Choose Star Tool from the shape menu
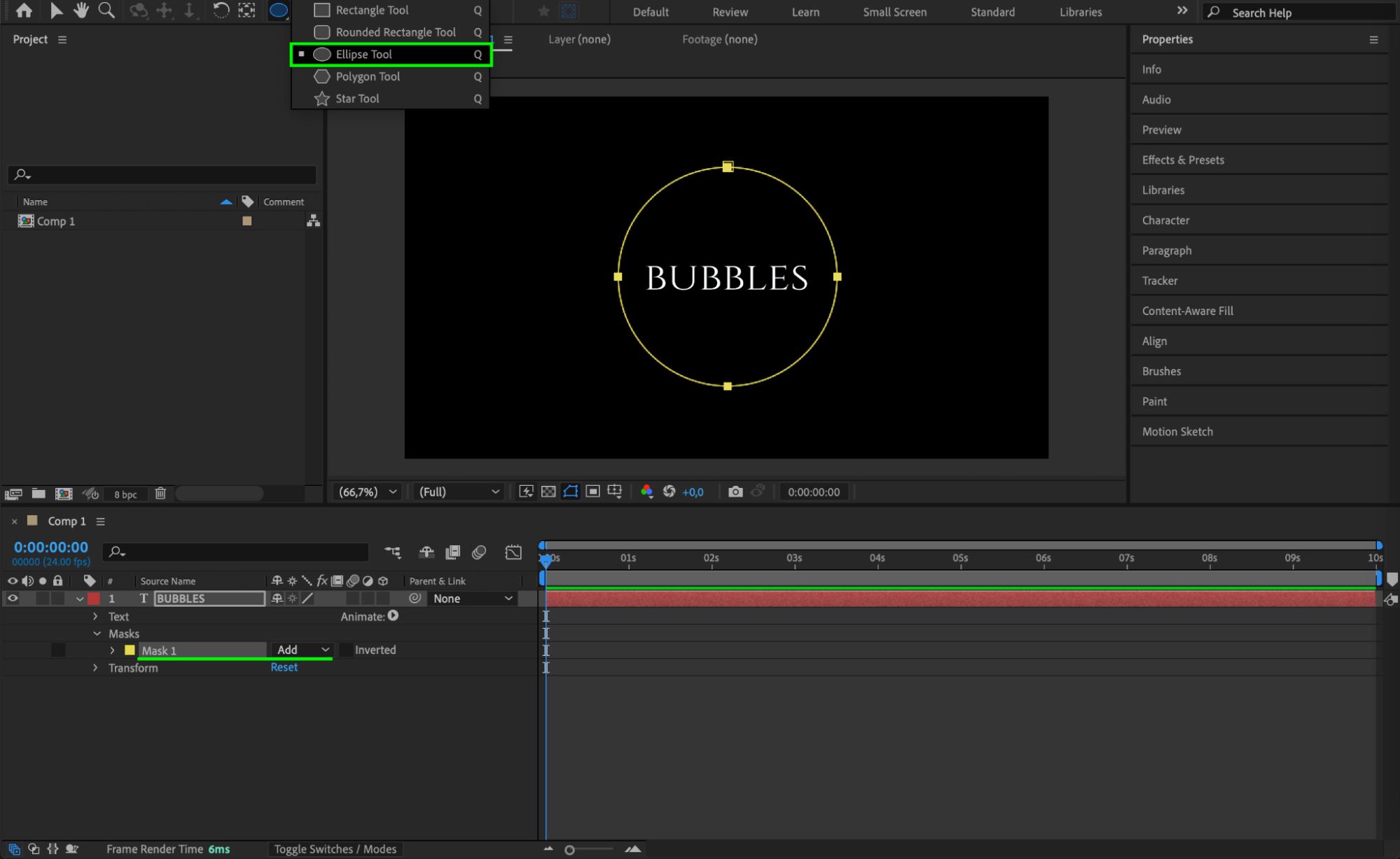This screenshot has height=859, width=1400. point(357,99)
